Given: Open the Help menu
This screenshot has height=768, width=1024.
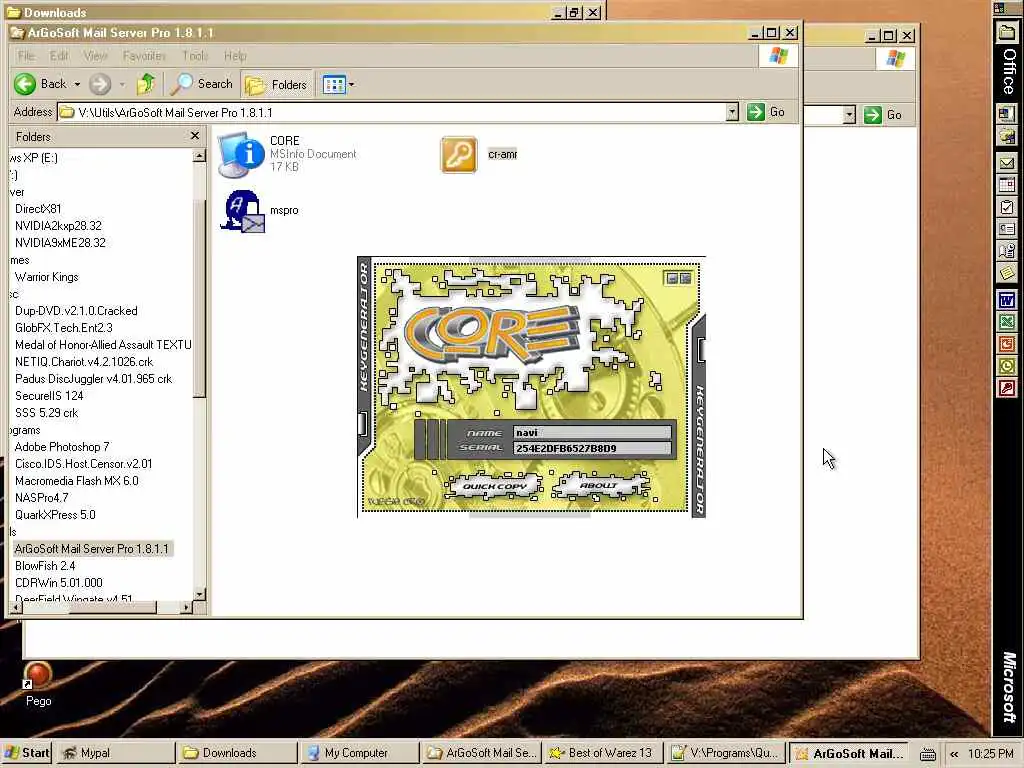Looking at the screenshot, I should 235,56.
